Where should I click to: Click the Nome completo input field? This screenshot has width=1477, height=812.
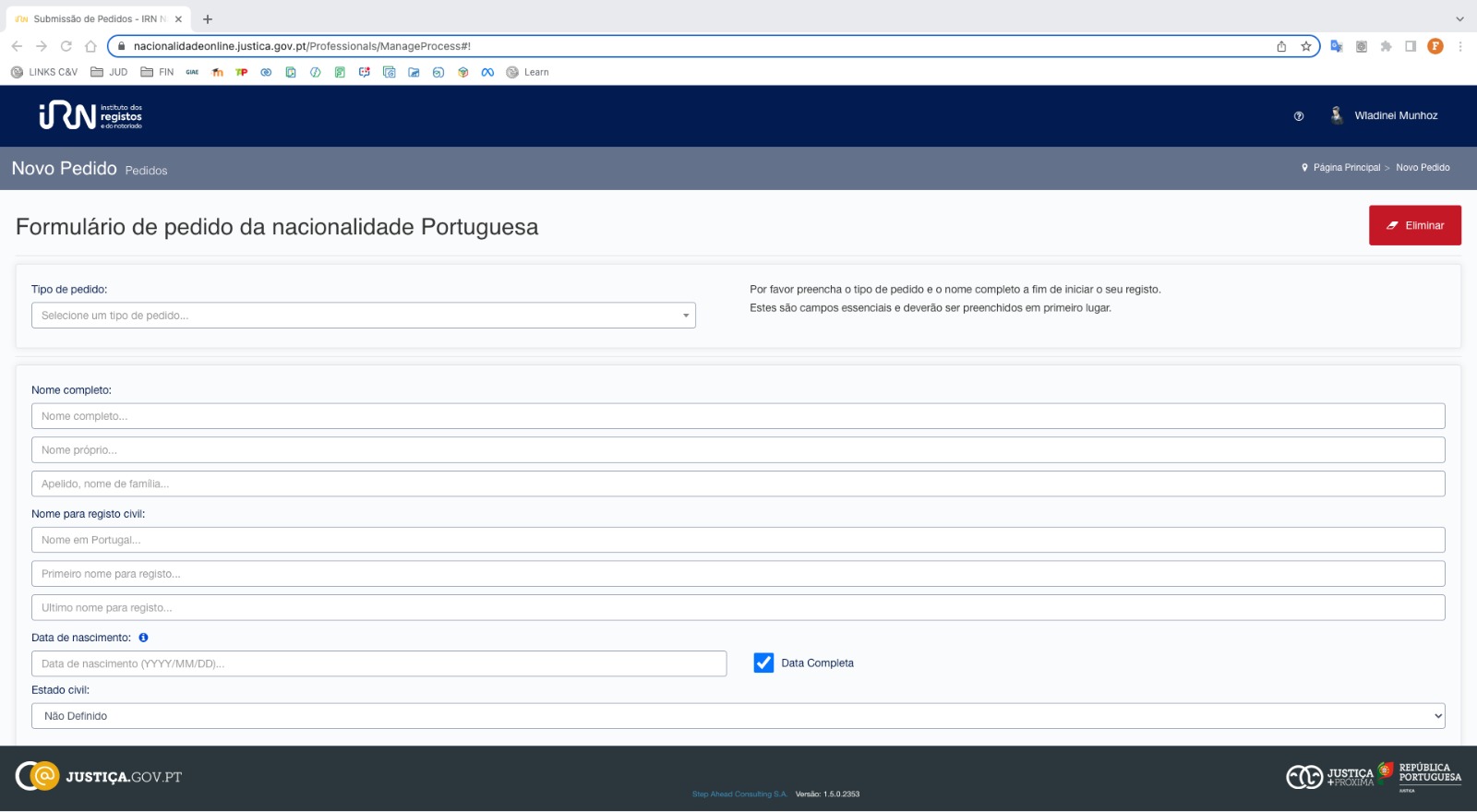(x=738, y=416)
